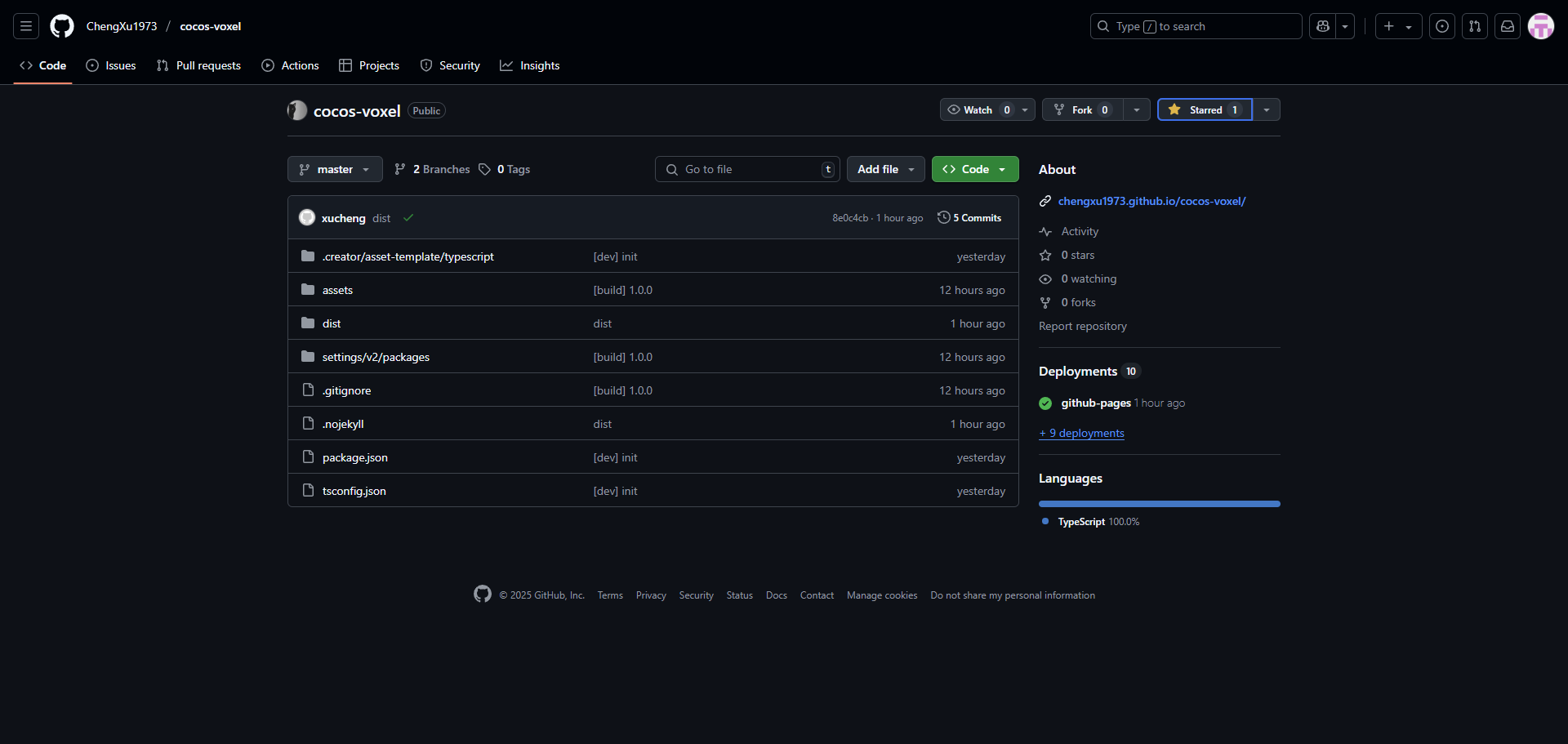Expand the Copilot dropdown arrow
Screen dimensions: 1568x744
(x=1345, y=26)
